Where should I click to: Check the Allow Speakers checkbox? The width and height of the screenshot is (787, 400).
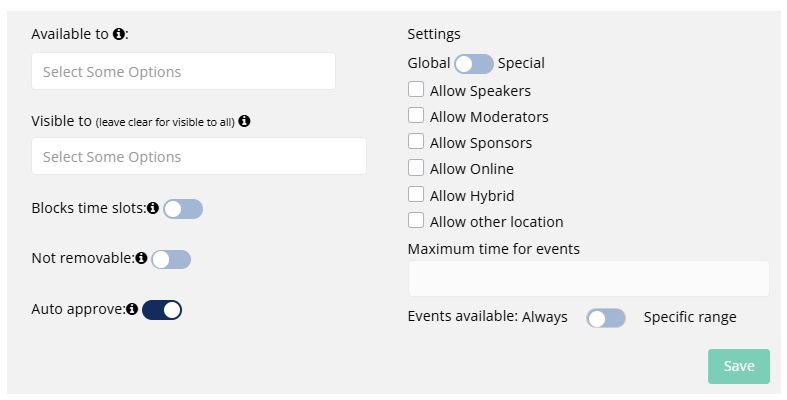pyautogui.click(x=416, y=90)
